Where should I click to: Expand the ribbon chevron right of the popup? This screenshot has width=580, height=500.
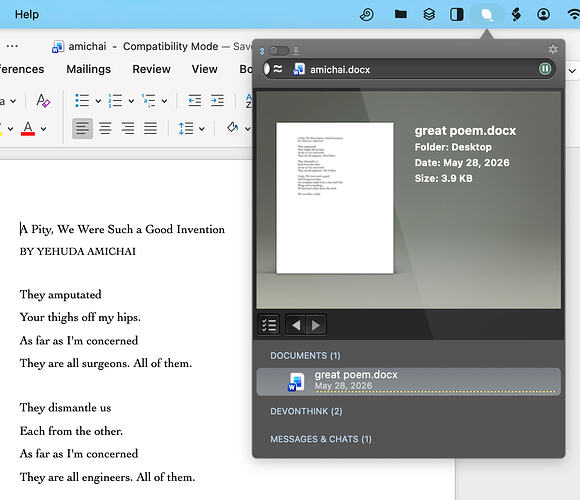572,70
